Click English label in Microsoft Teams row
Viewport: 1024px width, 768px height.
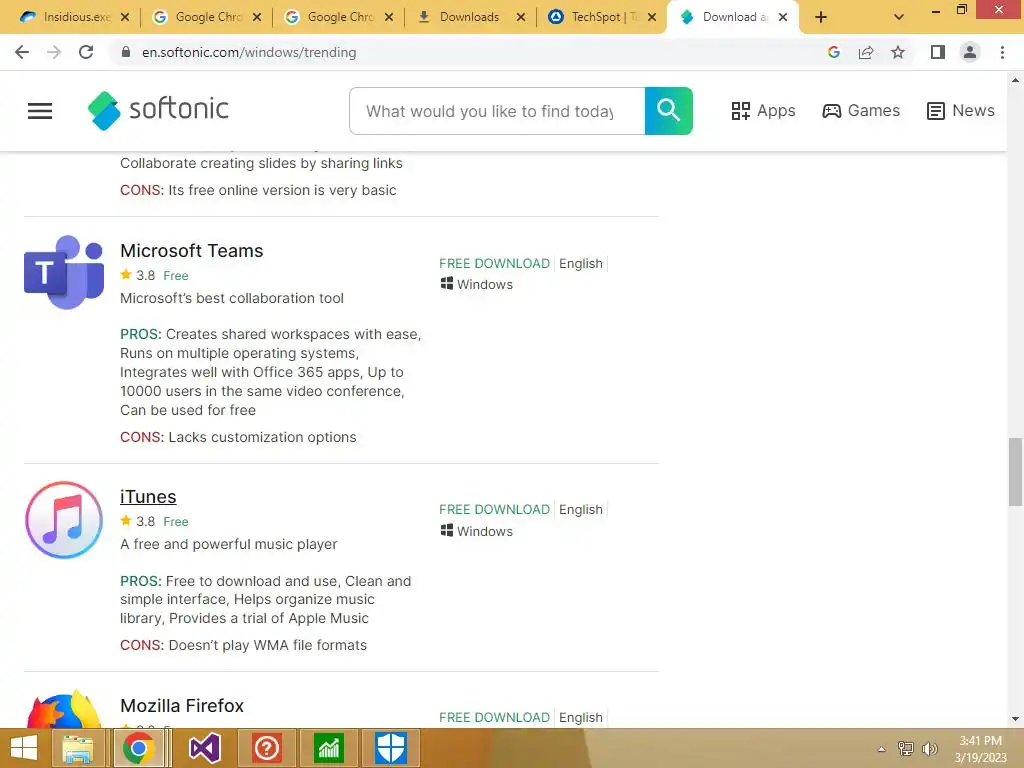point(581,263)
